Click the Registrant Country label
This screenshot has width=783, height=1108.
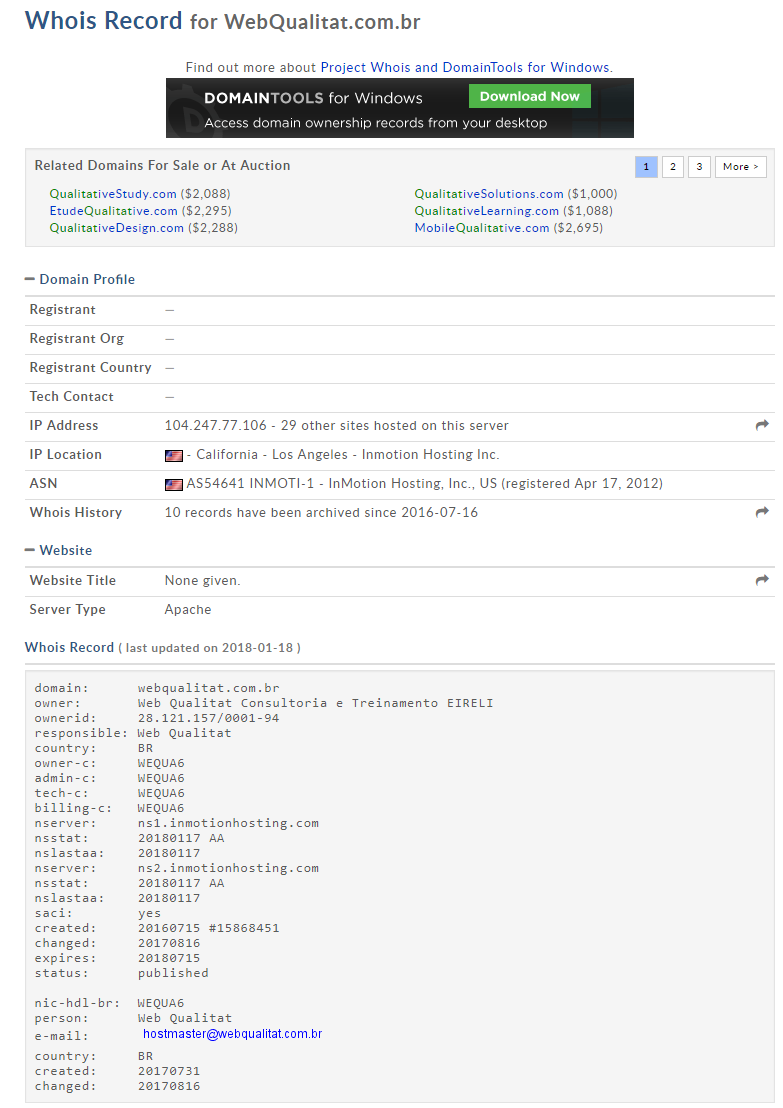click(x=90, y=367)
